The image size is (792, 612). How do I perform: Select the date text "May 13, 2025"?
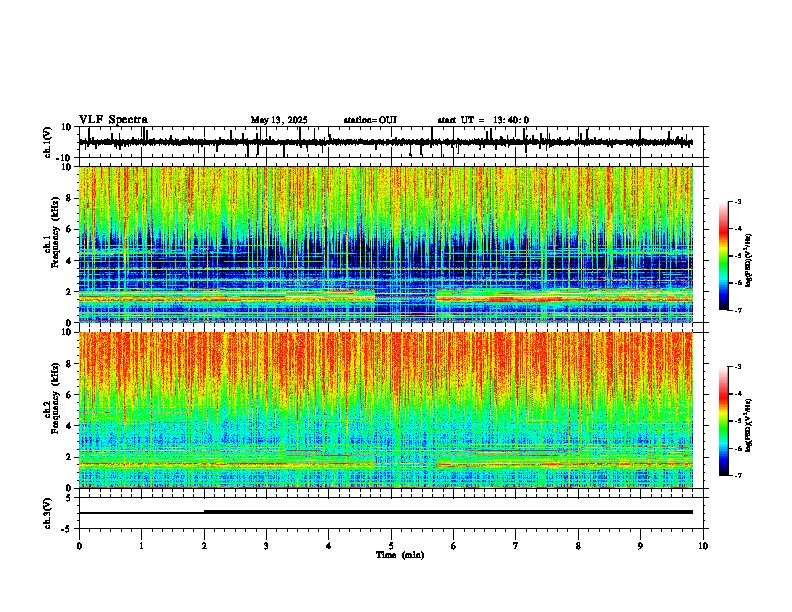pyautogui.click(x=279, y=120)
